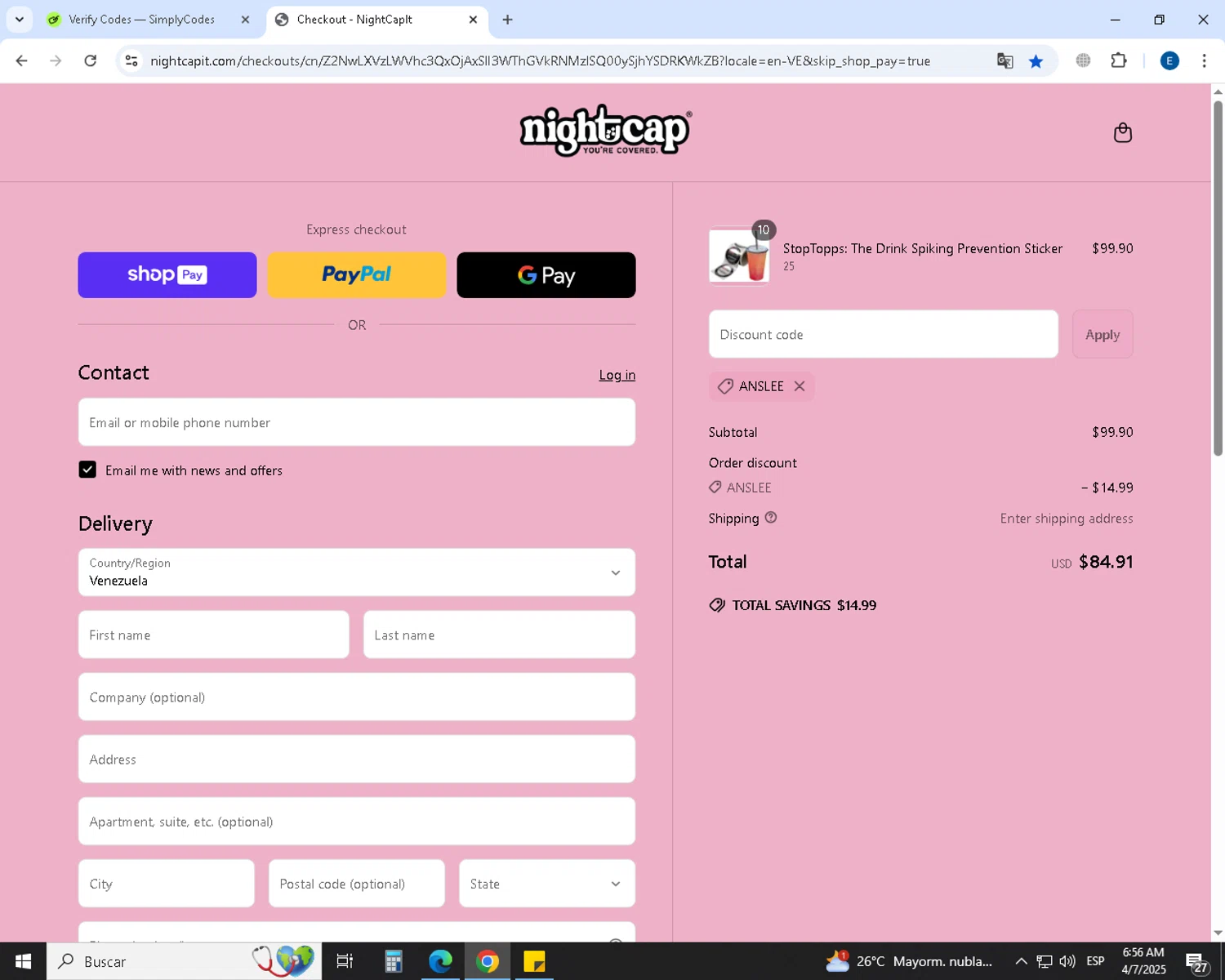Open a new browser tab
This screenshot has height=980, width=1225.
click(x=507, y=20)
